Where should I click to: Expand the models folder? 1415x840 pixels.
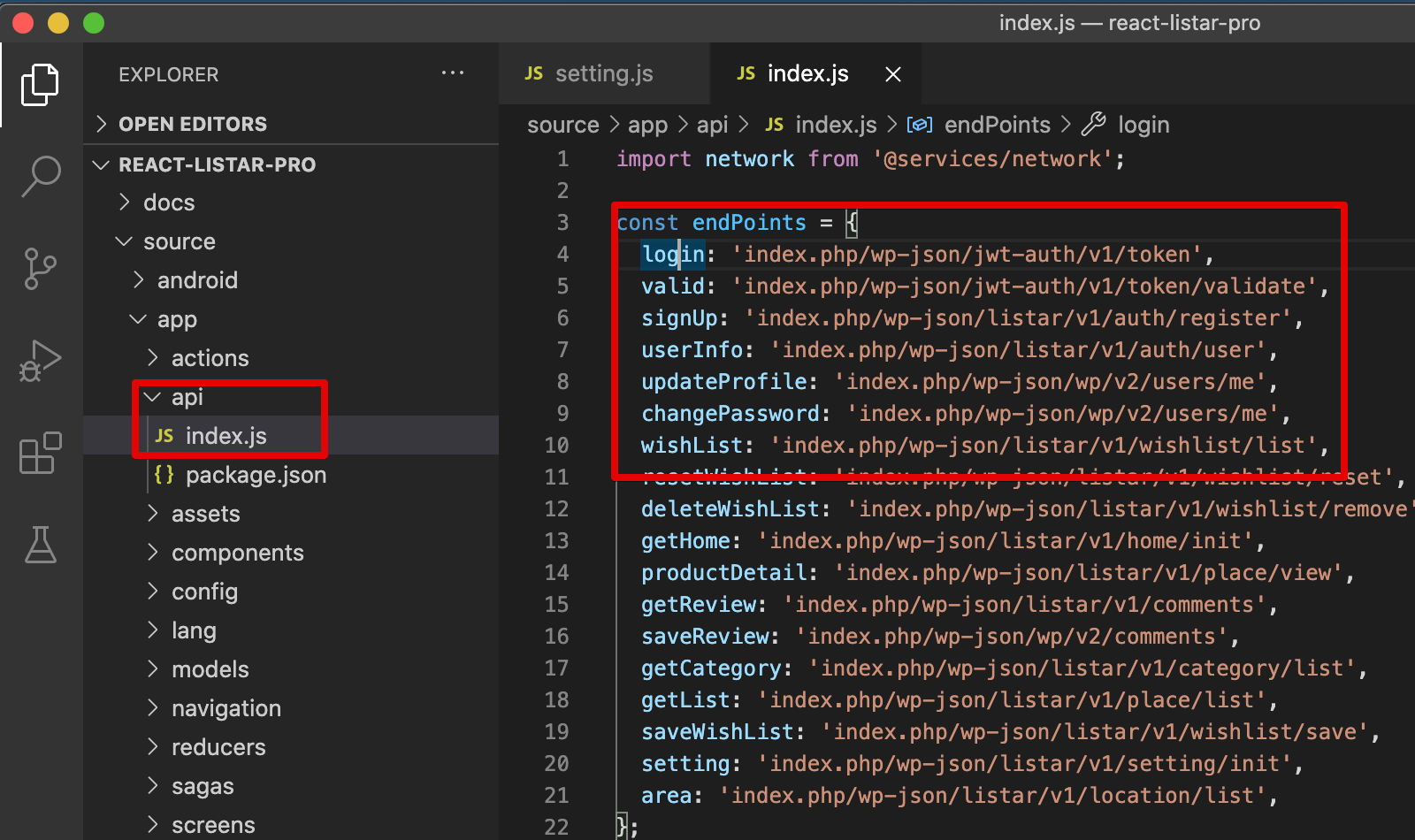coord(291,669)
